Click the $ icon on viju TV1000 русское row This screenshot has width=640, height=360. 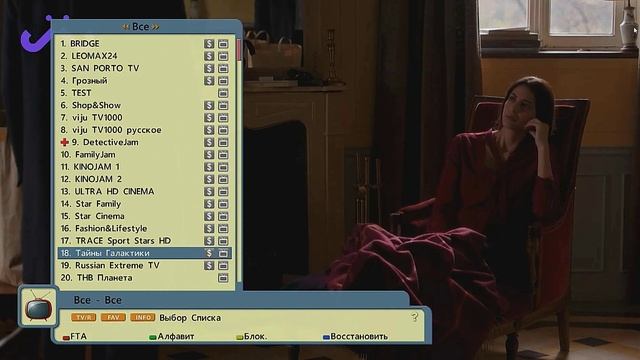209,130
